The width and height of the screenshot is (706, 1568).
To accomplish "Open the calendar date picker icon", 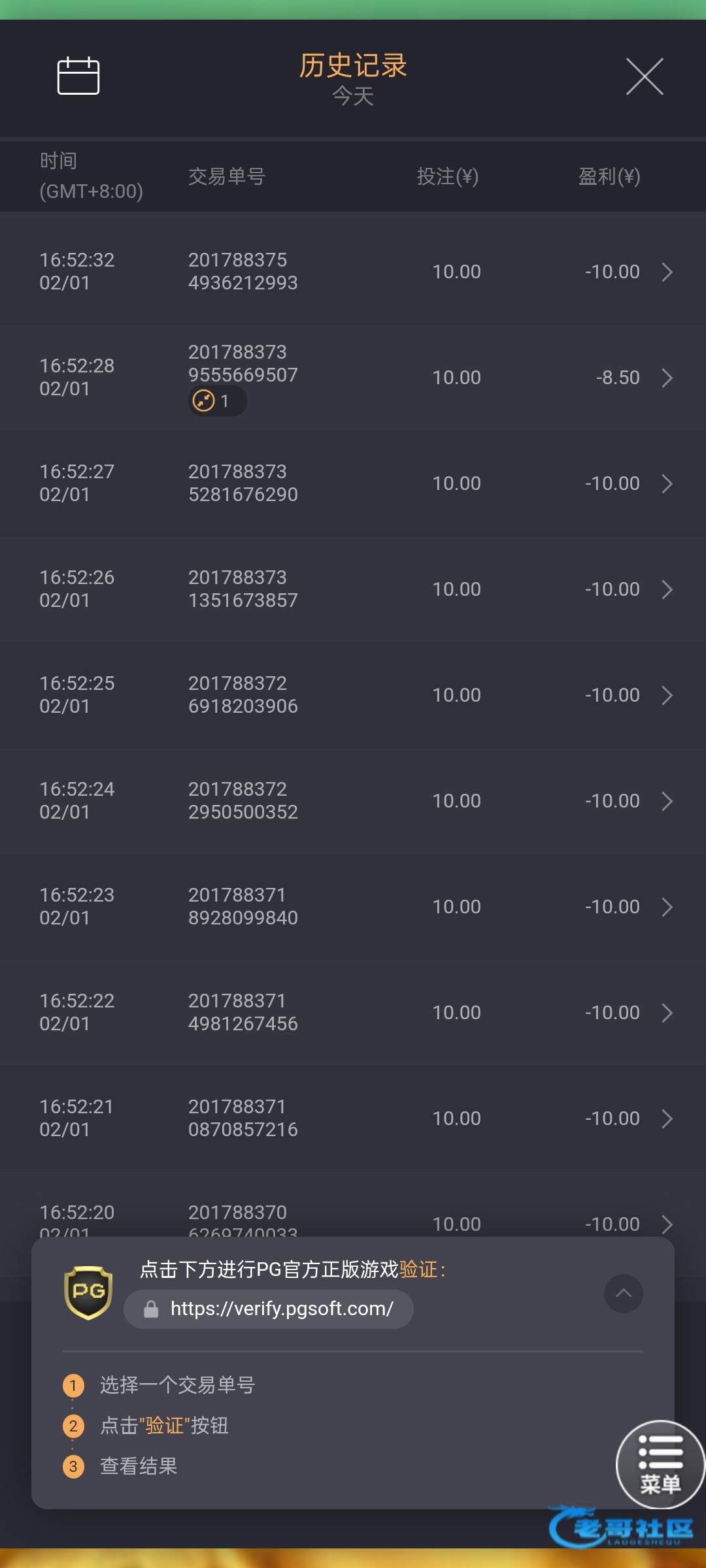I will [78, 76].
